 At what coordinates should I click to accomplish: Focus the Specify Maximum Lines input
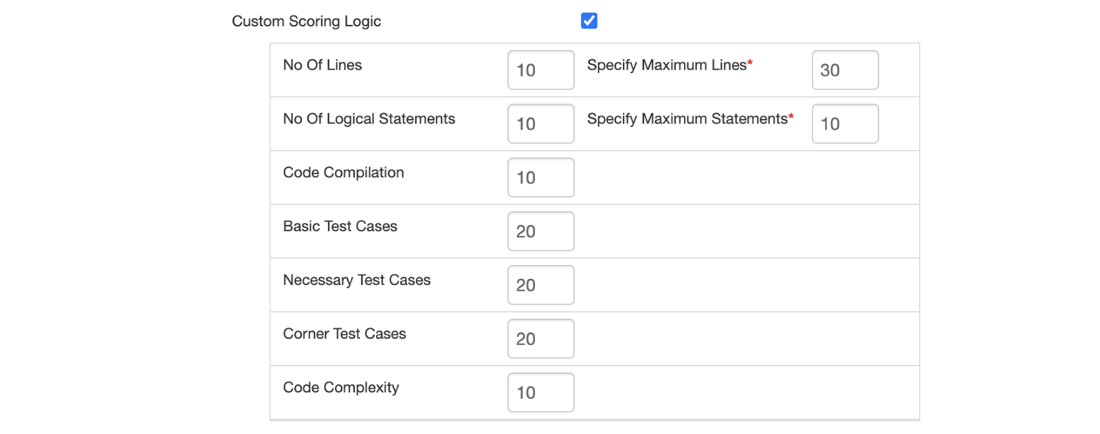(845, 70)
